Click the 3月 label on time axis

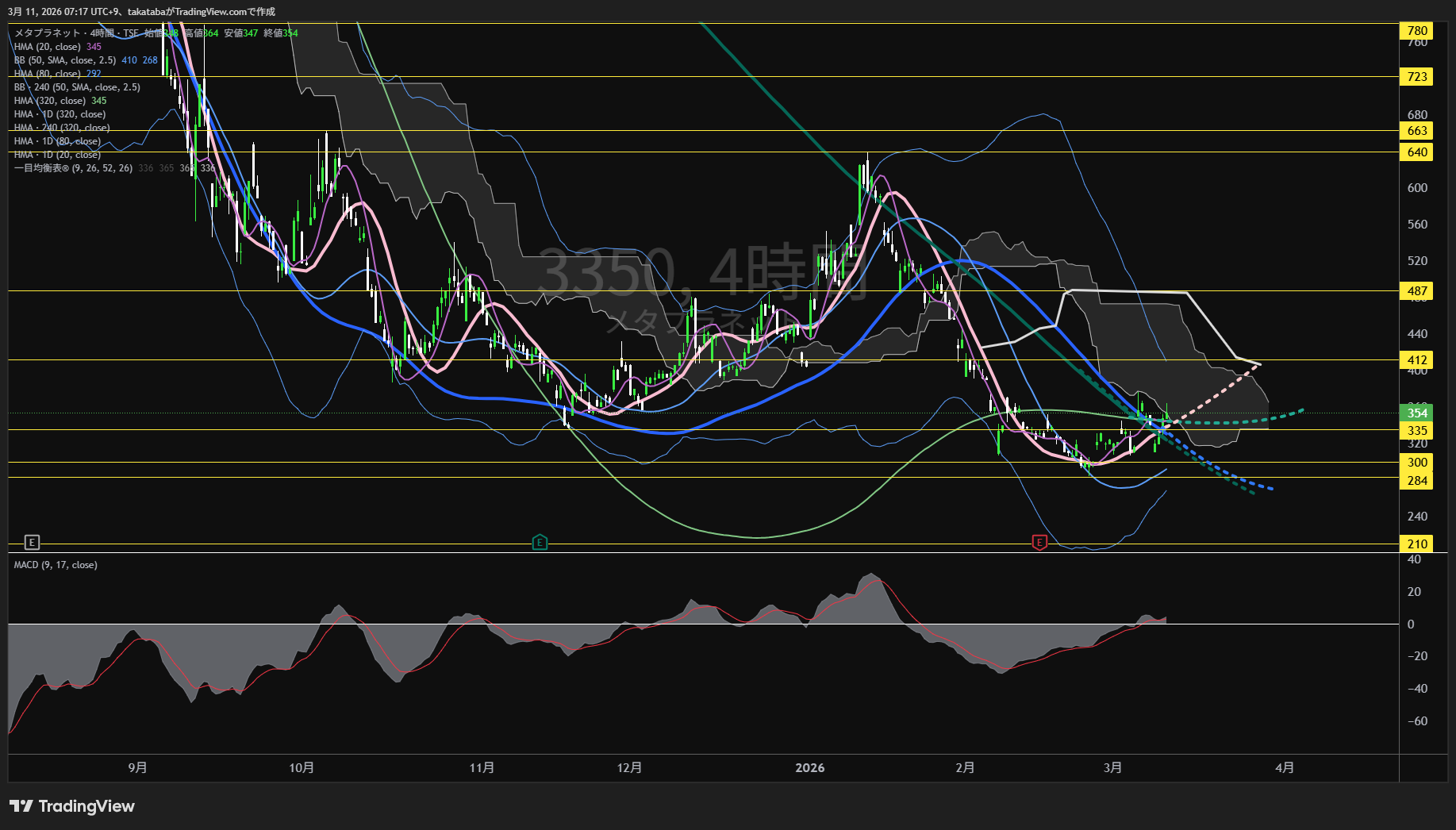(x=1112, y=768)
